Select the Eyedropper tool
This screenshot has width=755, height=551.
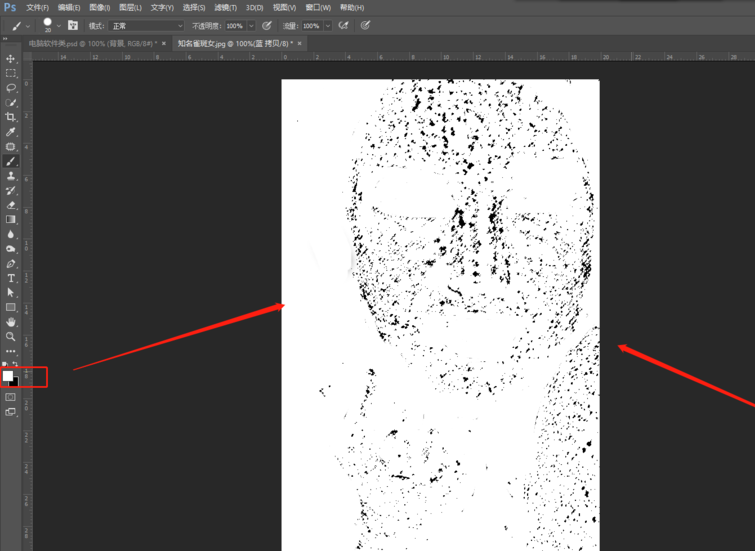click(11, 132)
